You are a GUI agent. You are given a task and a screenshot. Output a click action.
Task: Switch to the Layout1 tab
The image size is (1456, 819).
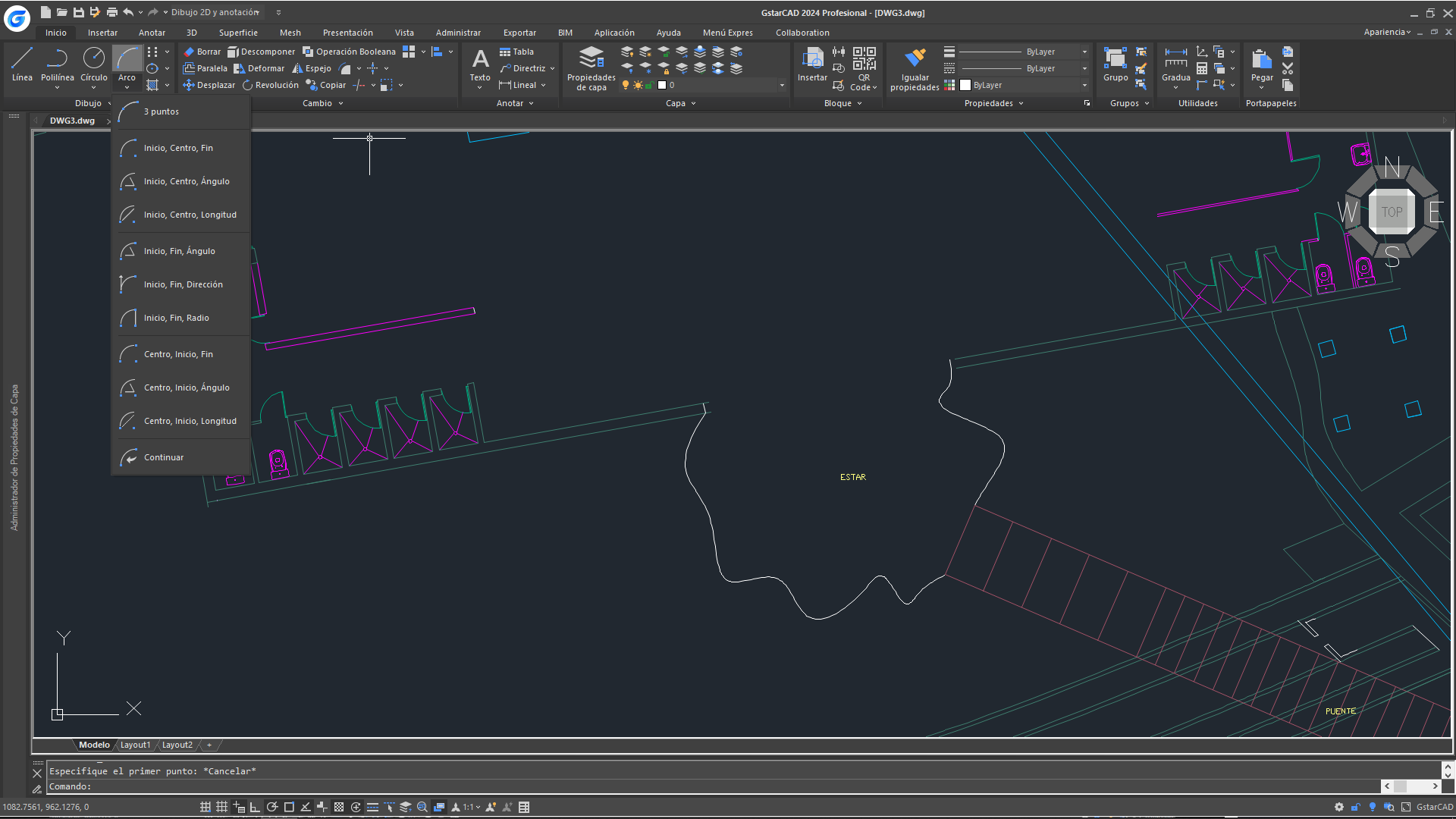[x=135, y=745]
